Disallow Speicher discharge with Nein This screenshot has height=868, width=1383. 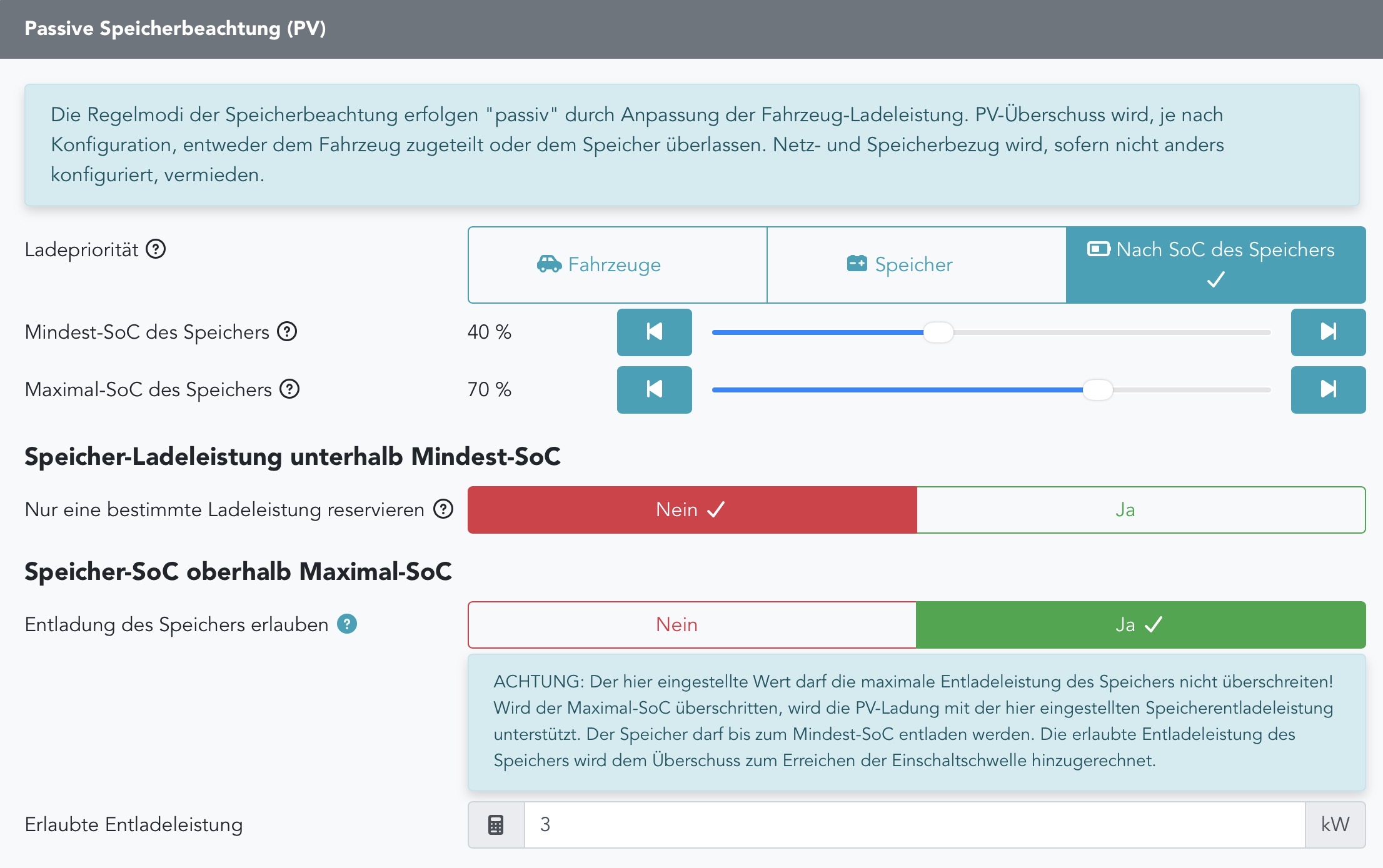coord(692,625)
